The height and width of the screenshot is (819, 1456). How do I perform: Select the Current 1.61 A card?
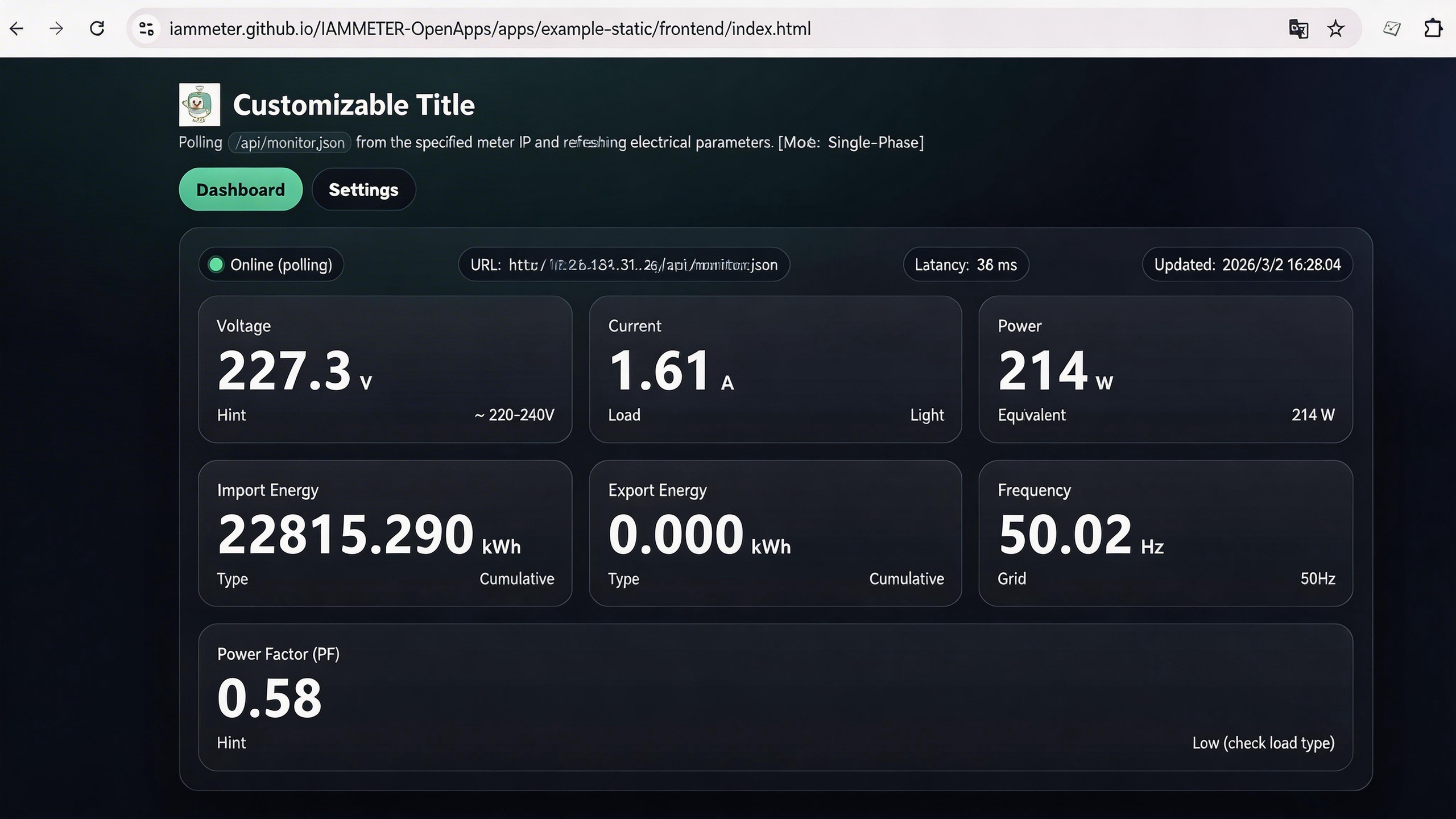click(x=775, y=369)
